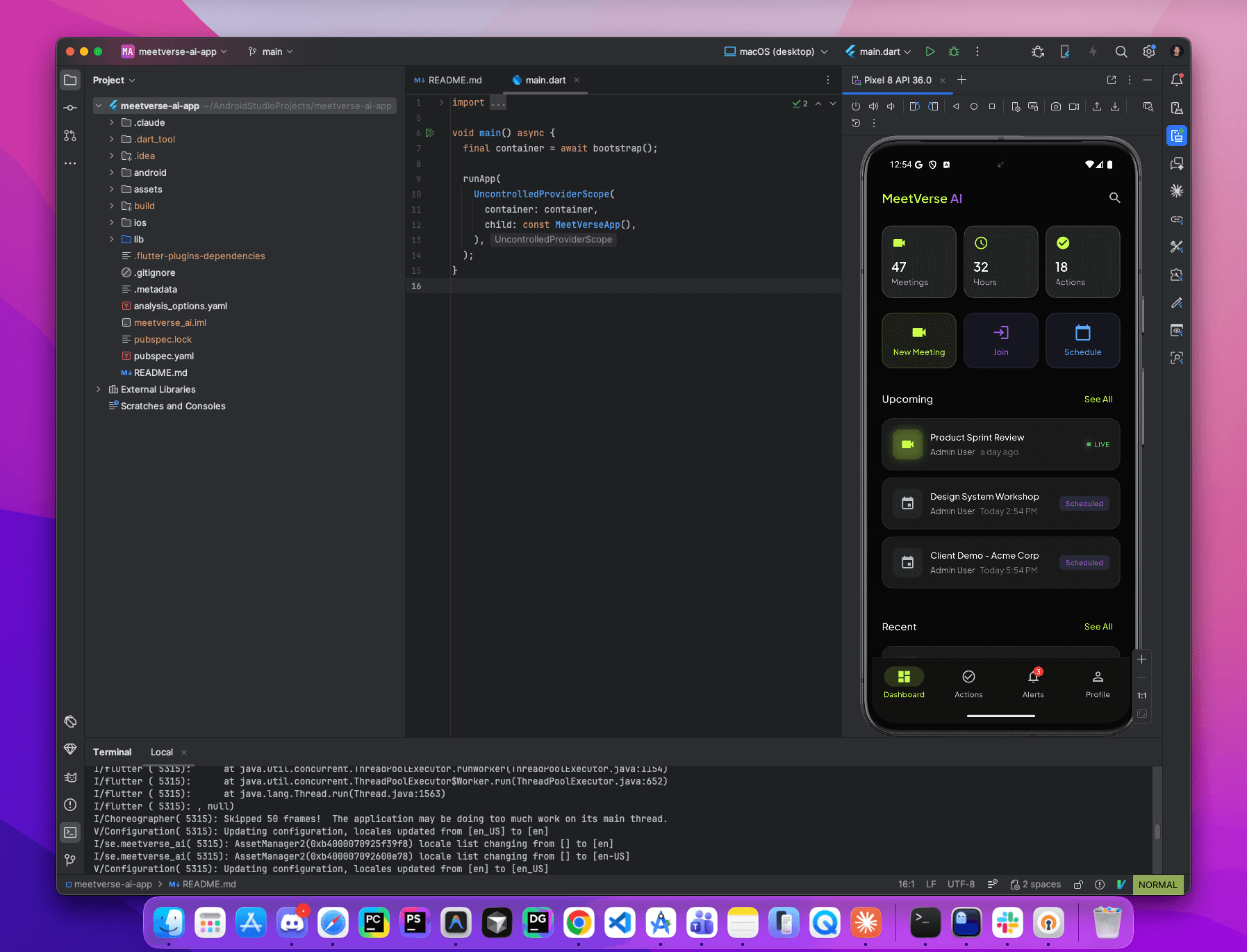Viewport: 1247px width, 952px height.
Task: Click the terminal vertical scrollbar
Action: pyautogui.click(x=1157, y=831)
